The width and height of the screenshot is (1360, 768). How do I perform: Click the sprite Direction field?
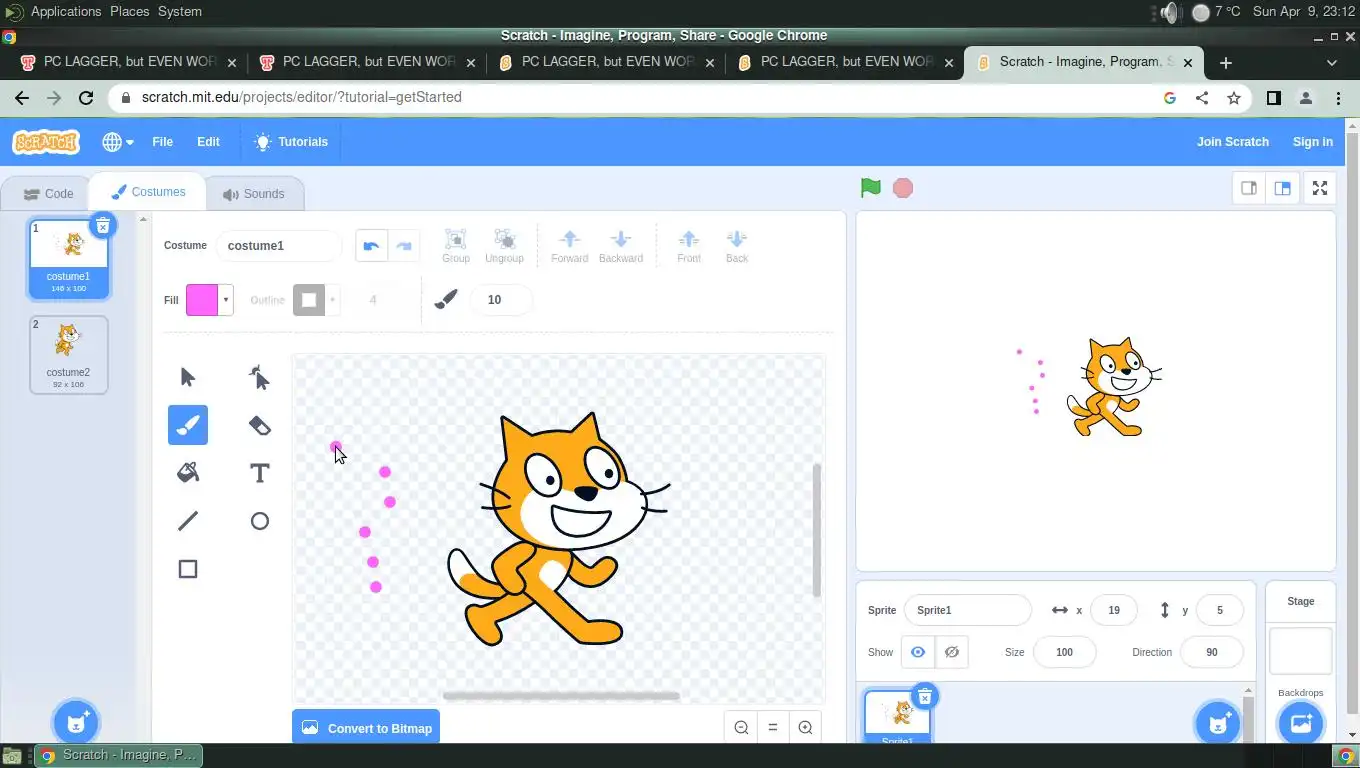(x=1212, y=652)
